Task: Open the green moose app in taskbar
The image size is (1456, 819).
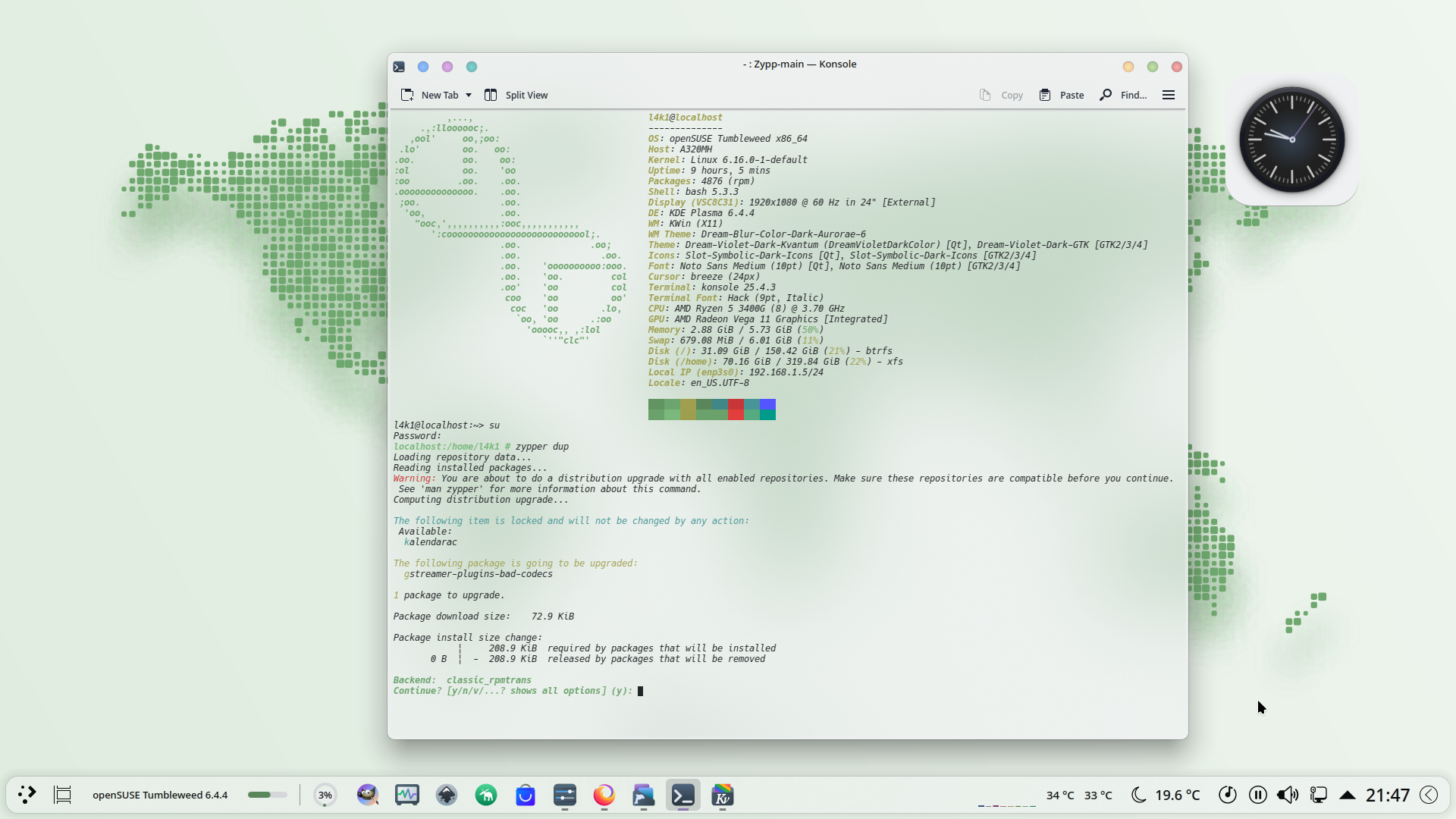Action: [486, 795]
